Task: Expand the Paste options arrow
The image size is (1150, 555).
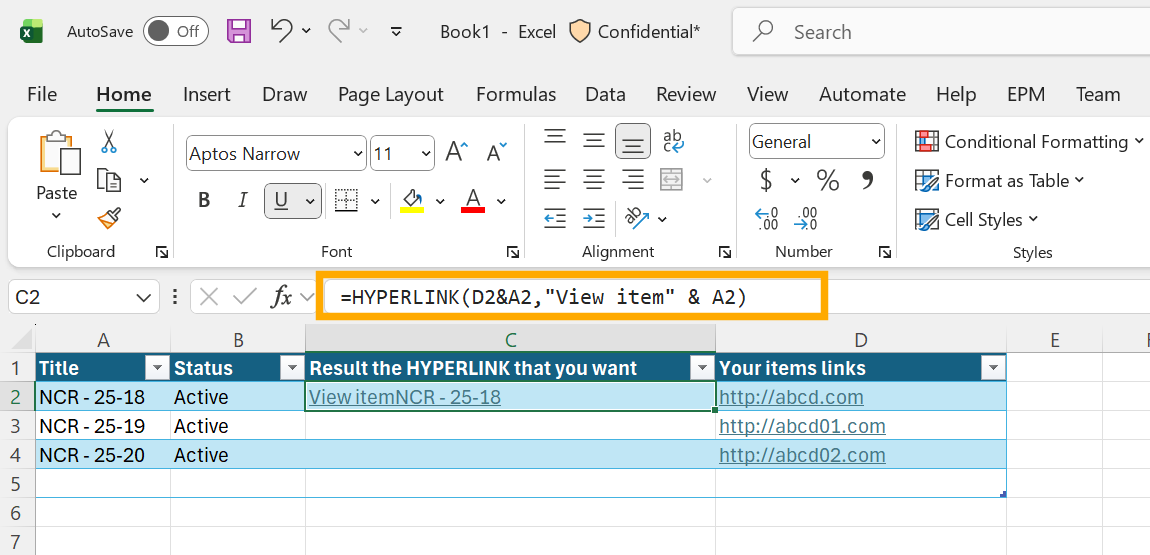Action: point(56,216)
